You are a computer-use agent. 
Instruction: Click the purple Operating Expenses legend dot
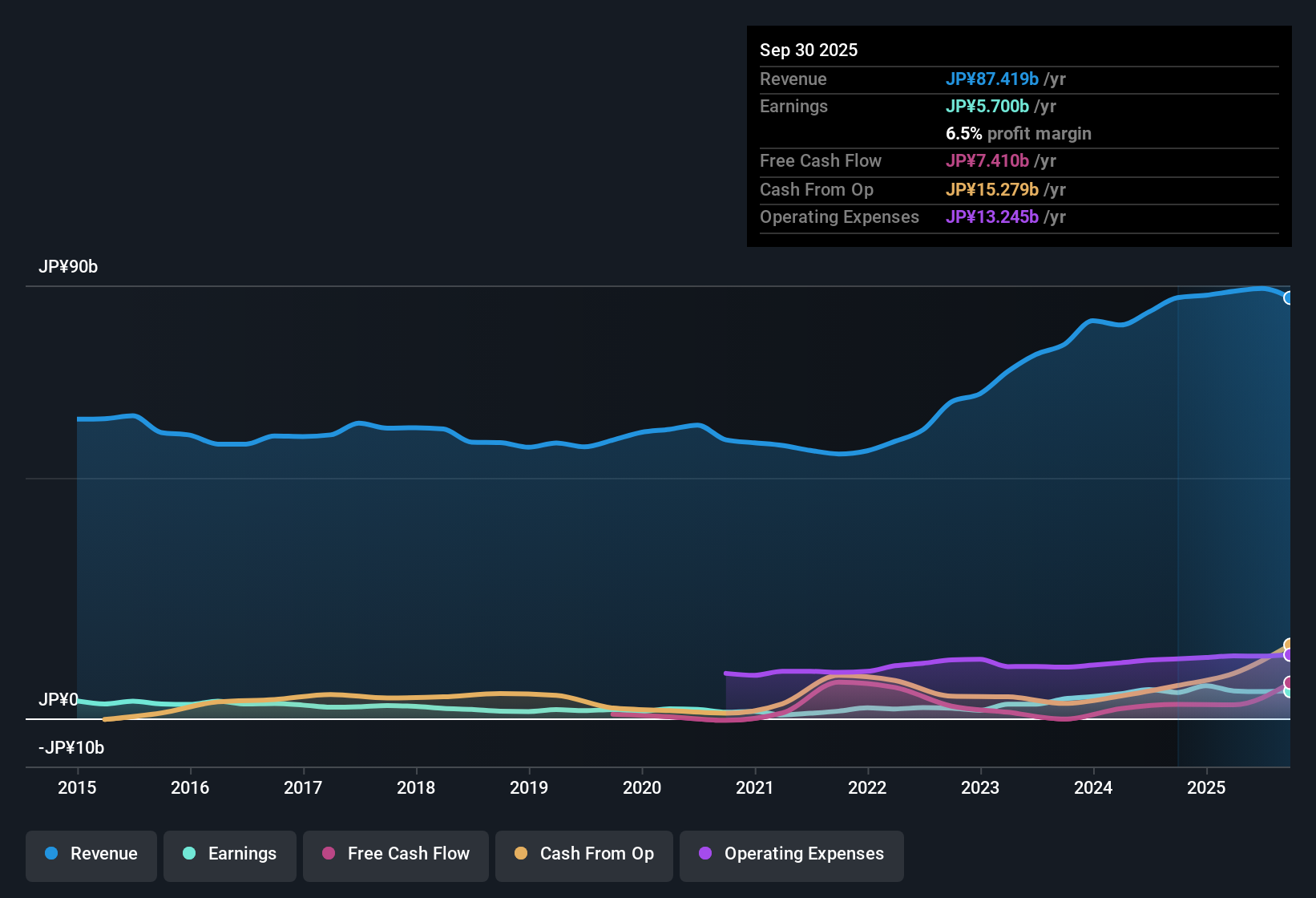click(704, 854)
